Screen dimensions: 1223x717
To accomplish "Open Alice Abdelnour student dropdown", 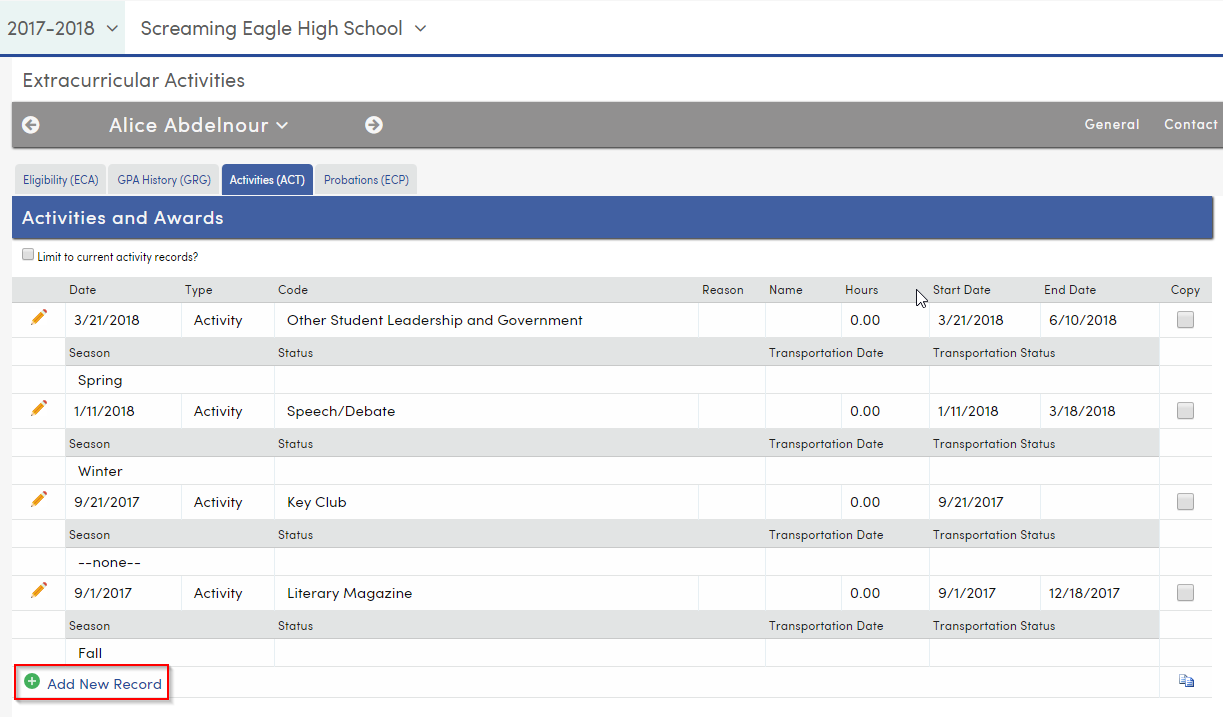I will [x=198, y=125].
